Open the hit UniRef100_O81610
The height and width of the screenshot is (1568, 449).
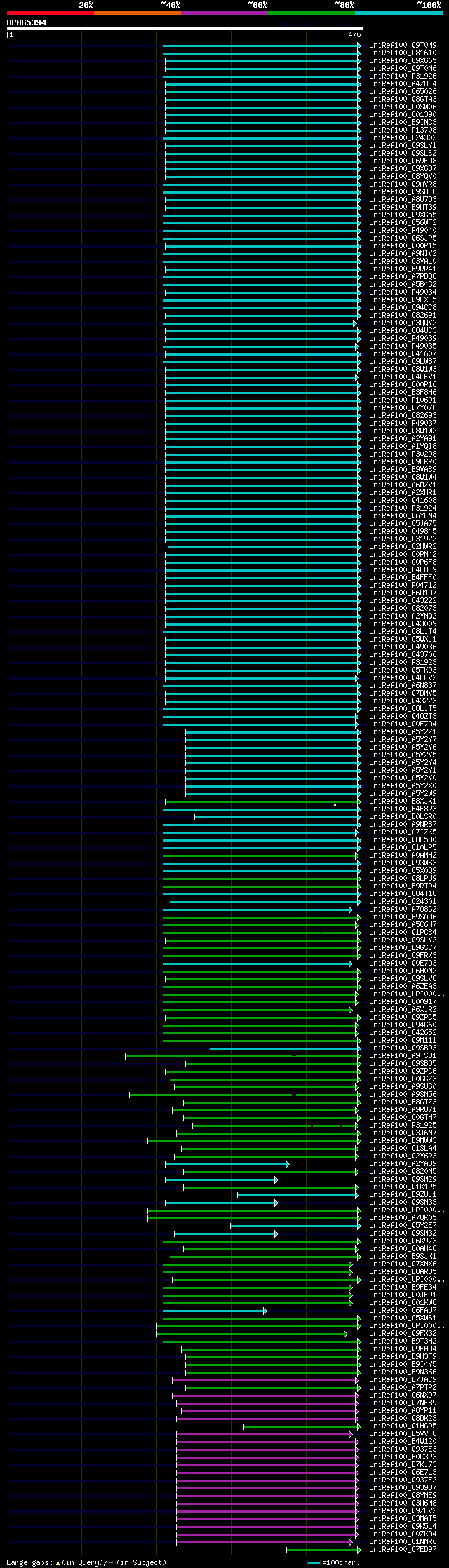click(403, 53)
